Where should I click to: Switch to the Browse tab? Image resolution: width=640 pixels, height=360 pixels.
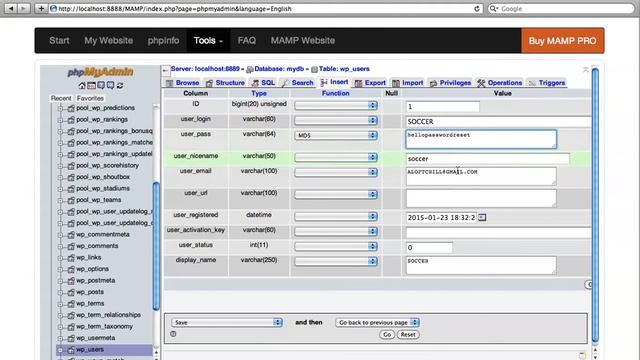[x=182, y=83]
